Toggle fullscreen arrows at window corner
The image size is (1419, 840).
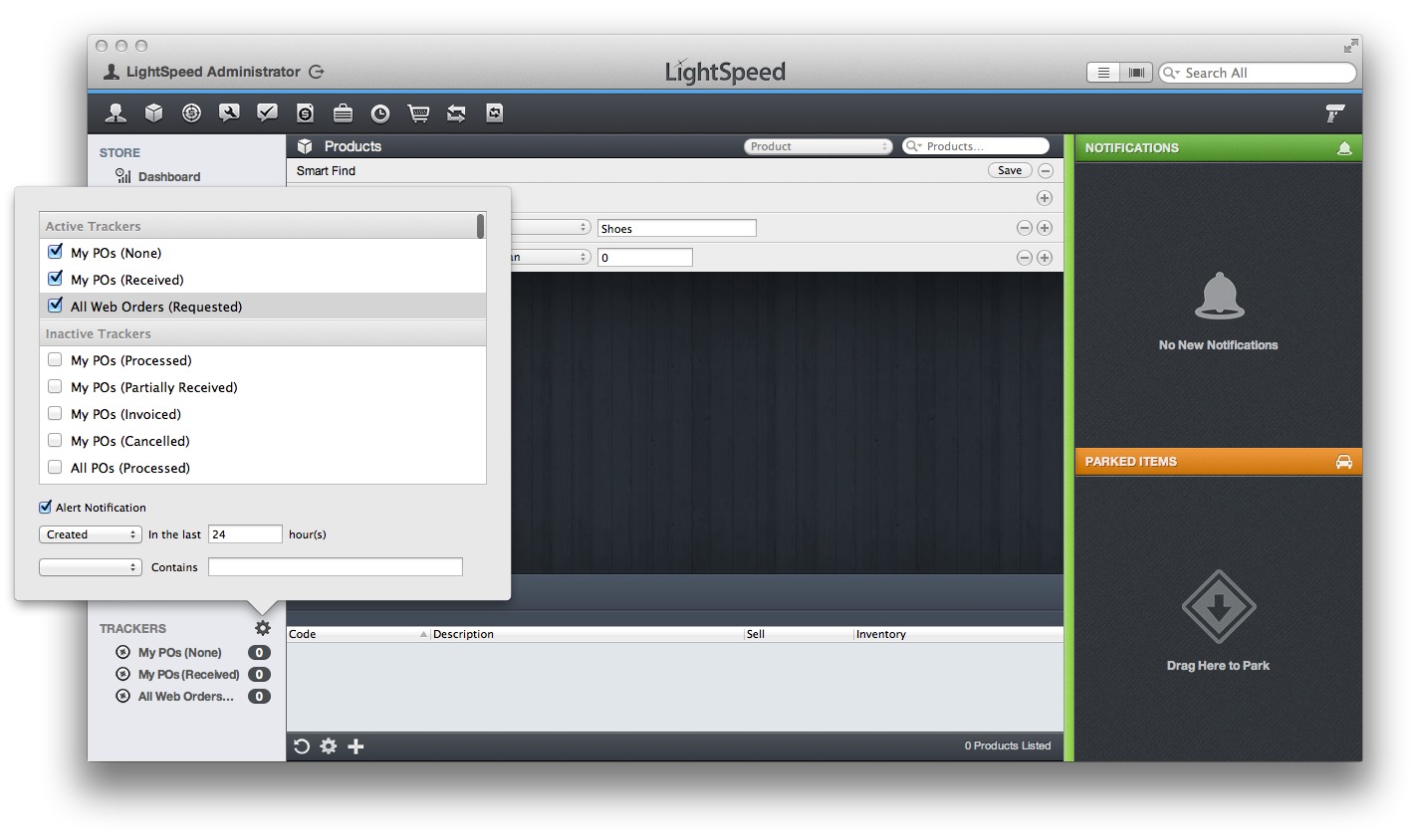pyautogui.click(x=1350, y=46)
